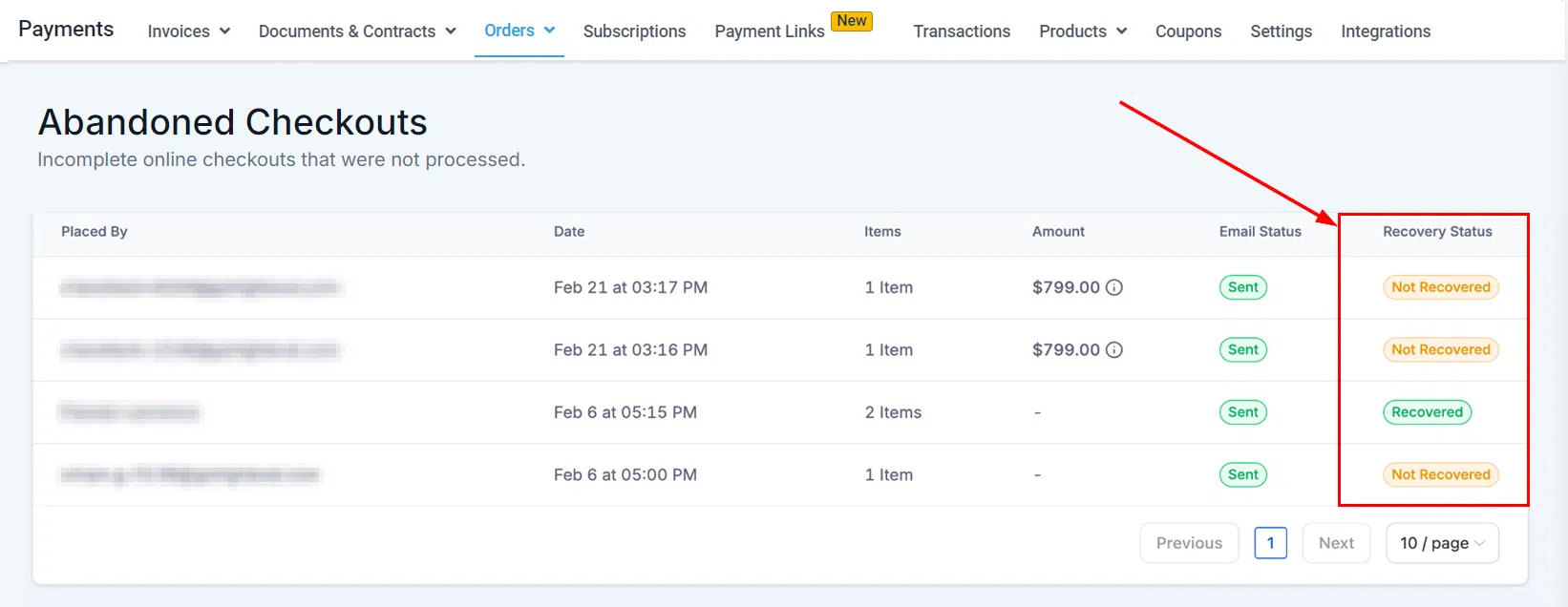Screen dimensions: 1568x607
Task: Click Sent status for Feb 6 05:00 PM
Action: pos(1242,475)
